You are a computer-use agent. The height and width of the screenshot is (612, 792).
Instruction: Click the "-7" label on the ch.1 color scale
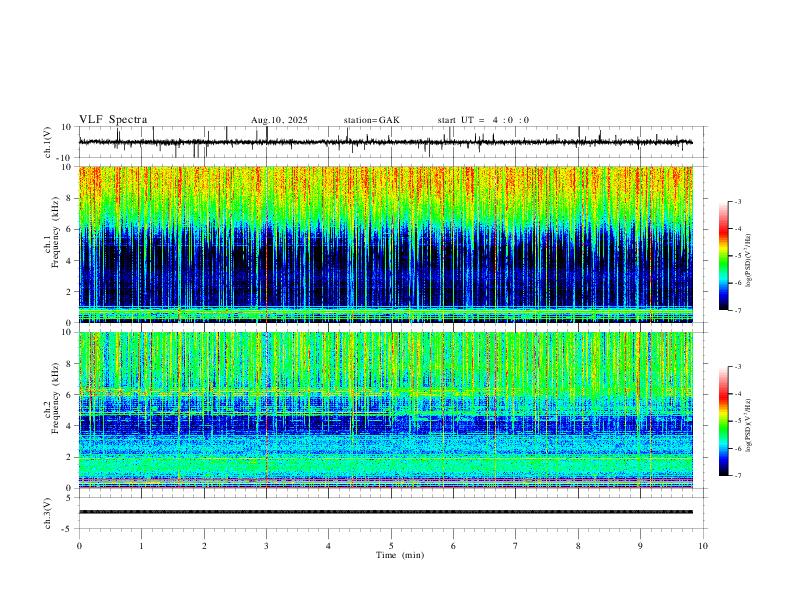pos(738,310)
